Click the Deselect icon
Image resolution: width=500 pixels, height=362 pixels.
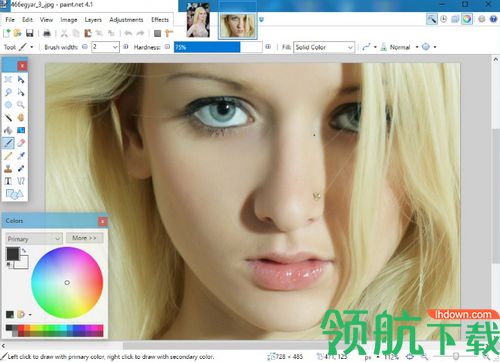(x=111, y=33)
